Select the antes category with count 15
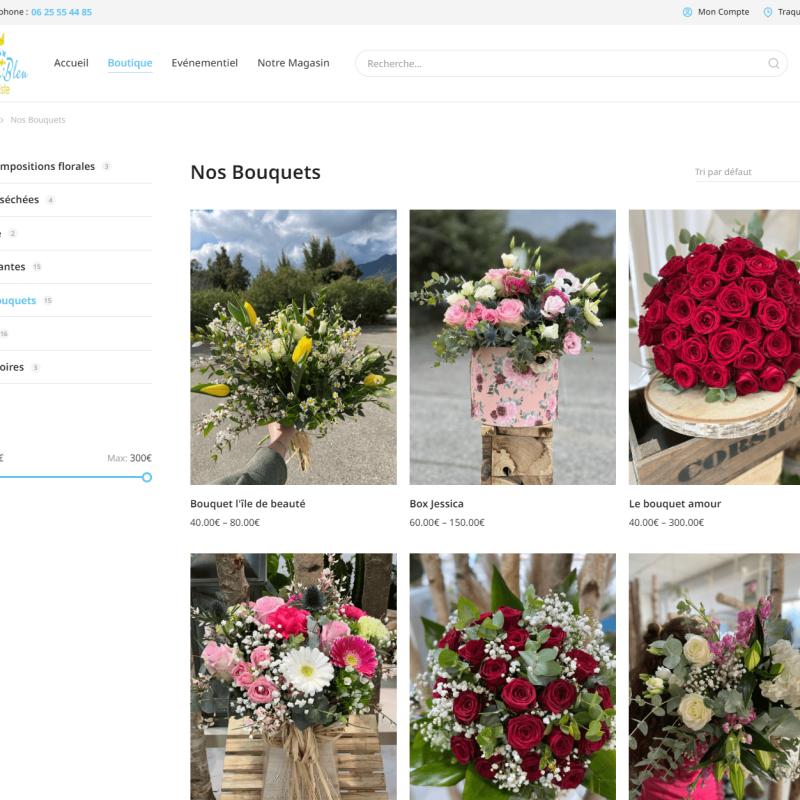 (13, 266)
